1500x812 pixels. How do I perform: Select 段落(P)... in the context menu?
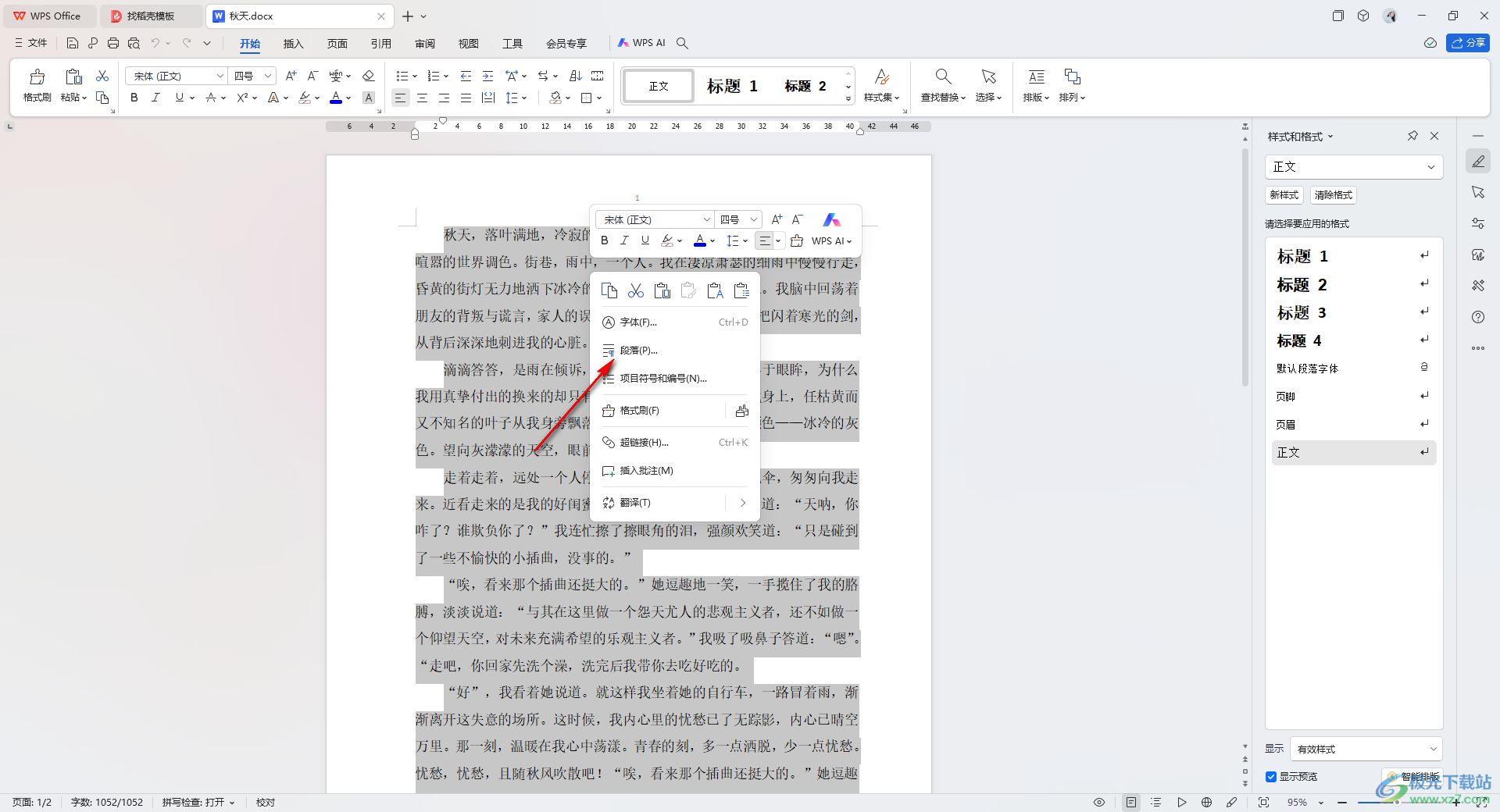click(675, 351)
